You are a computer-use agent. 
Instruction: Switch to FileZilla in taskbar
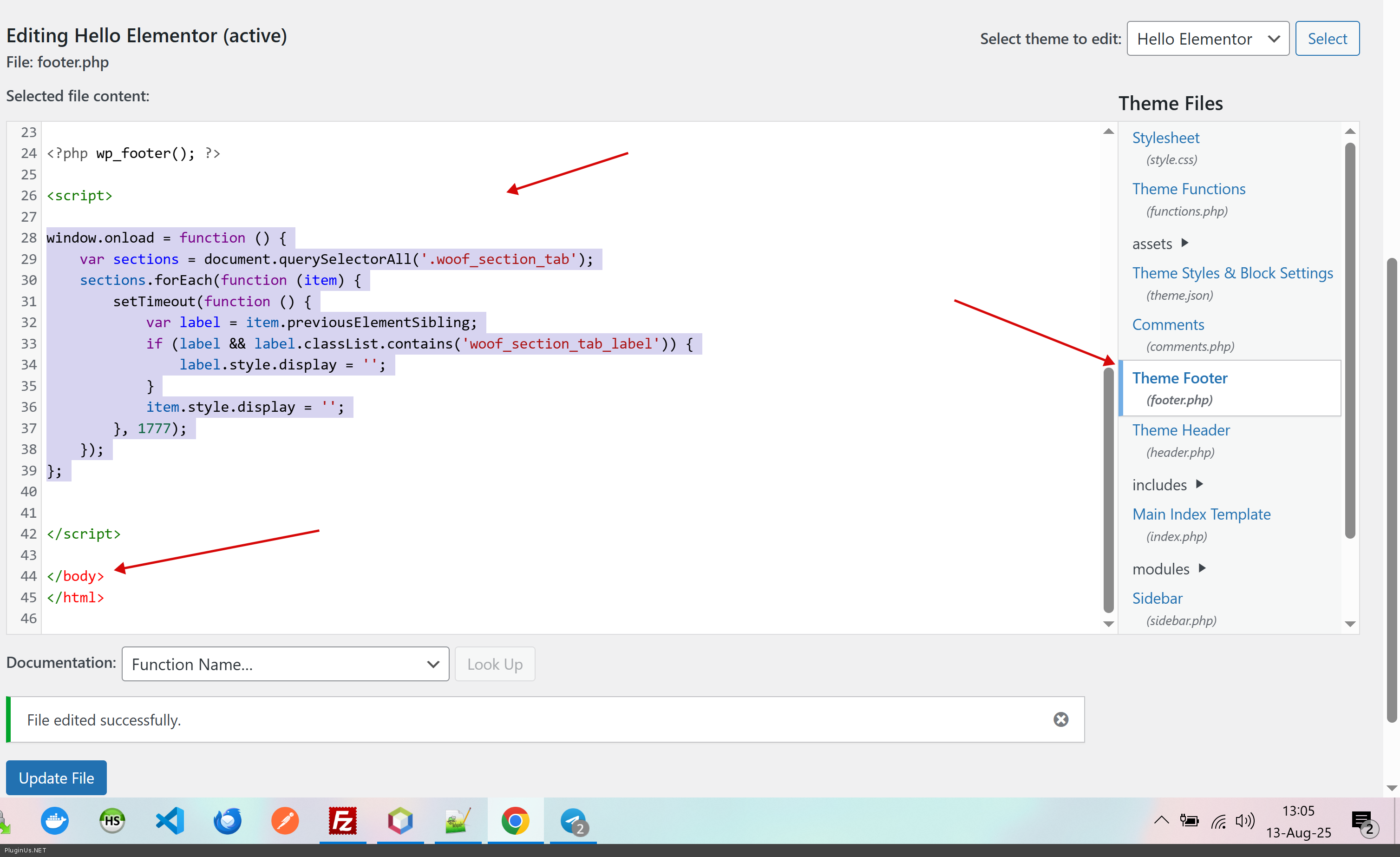click(343, 821)
